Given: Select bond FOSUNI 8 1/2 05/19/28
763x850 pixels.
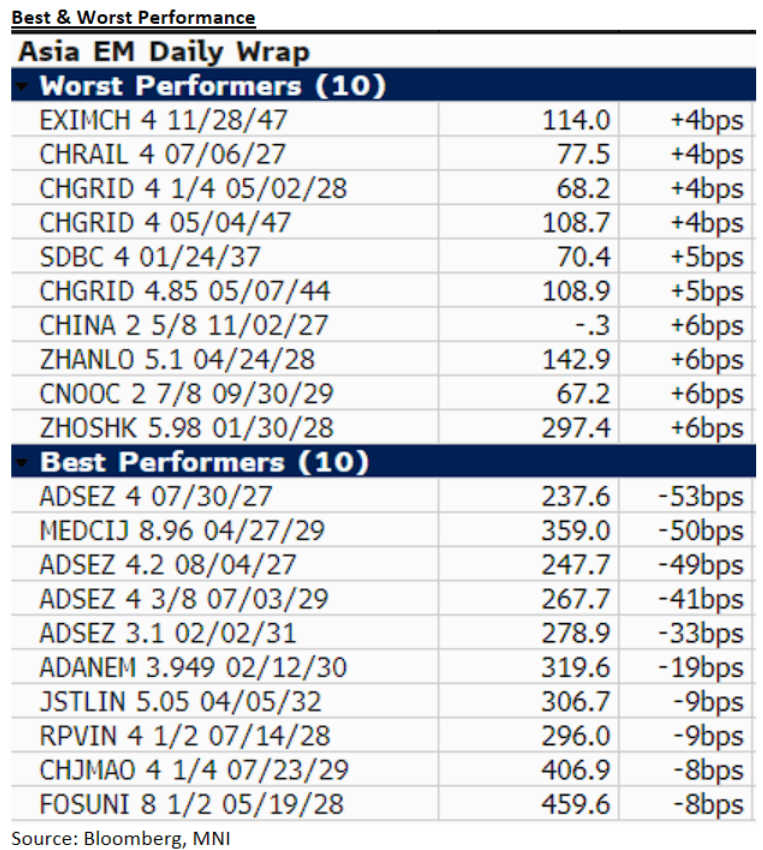Looking at the screenshot, I should click(x=191, y=804).
